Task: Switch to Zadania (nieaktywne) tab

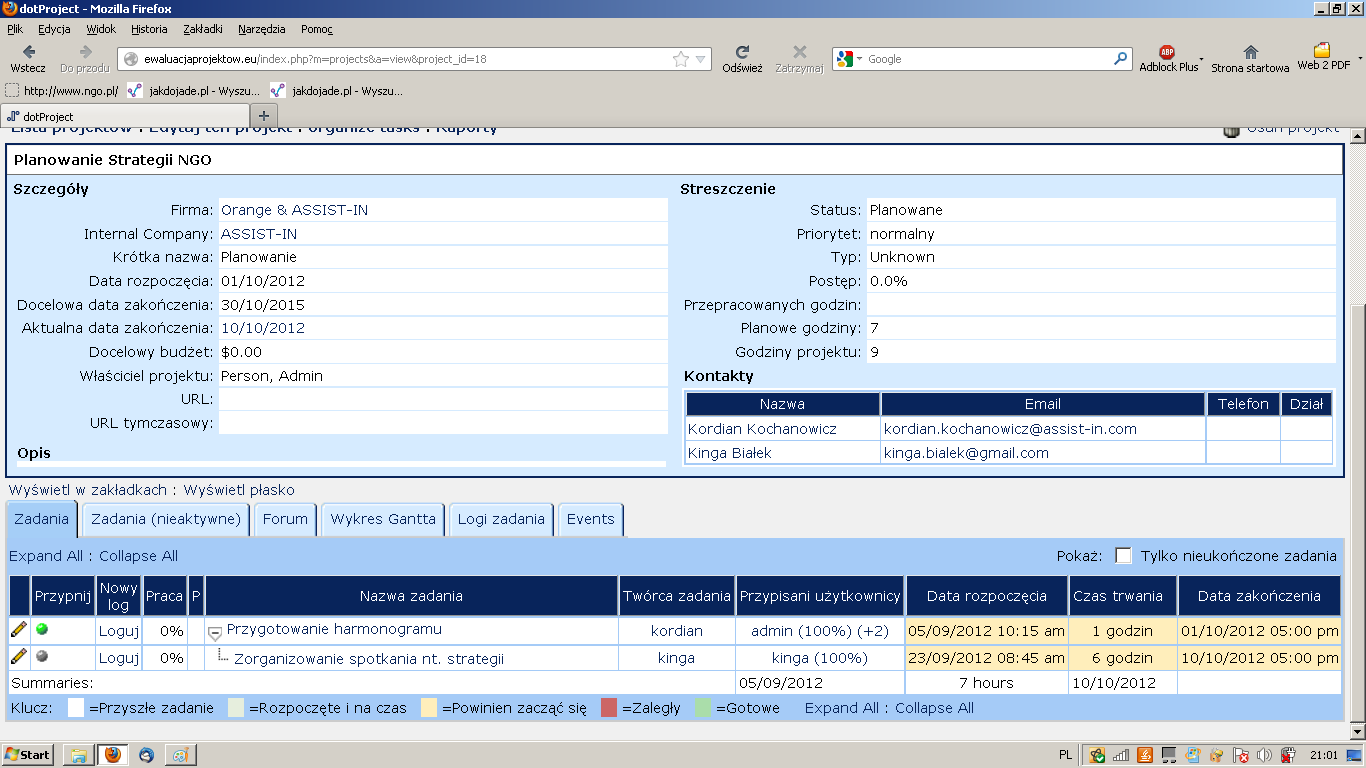Action: pyautogui.click(x=166, y=519)
